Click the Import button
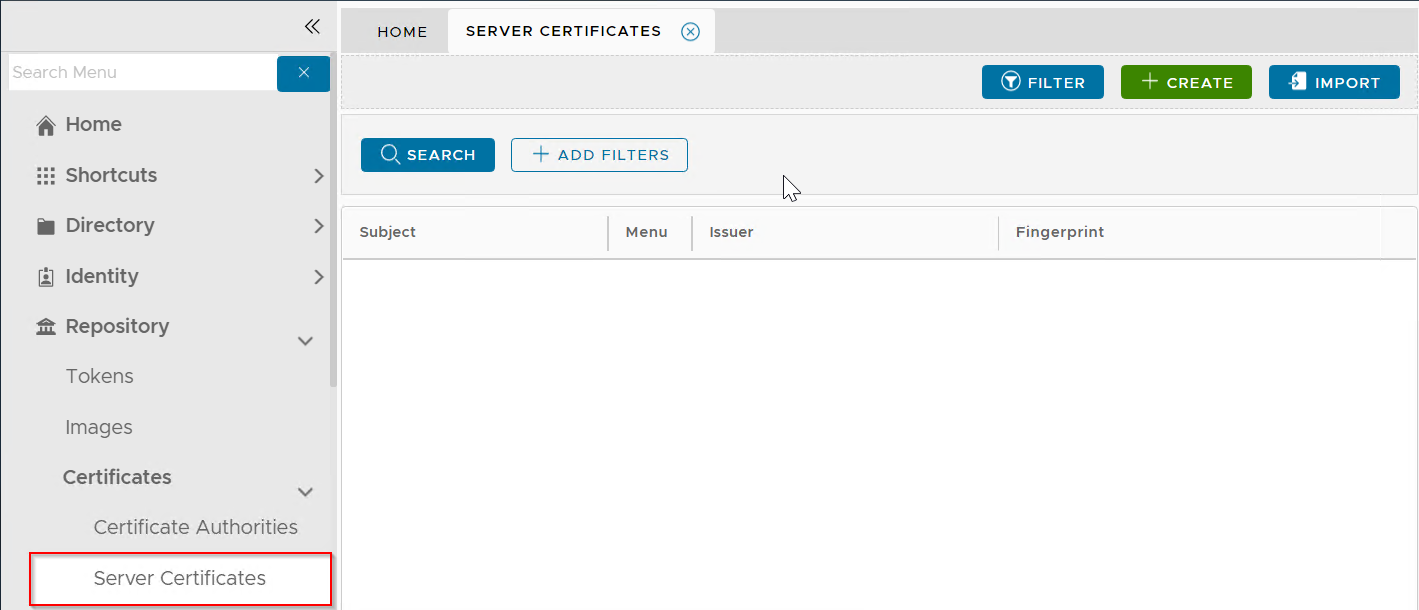This screenshot has width=1419, height=610. pyautogui.click(x=1334, y=83)
